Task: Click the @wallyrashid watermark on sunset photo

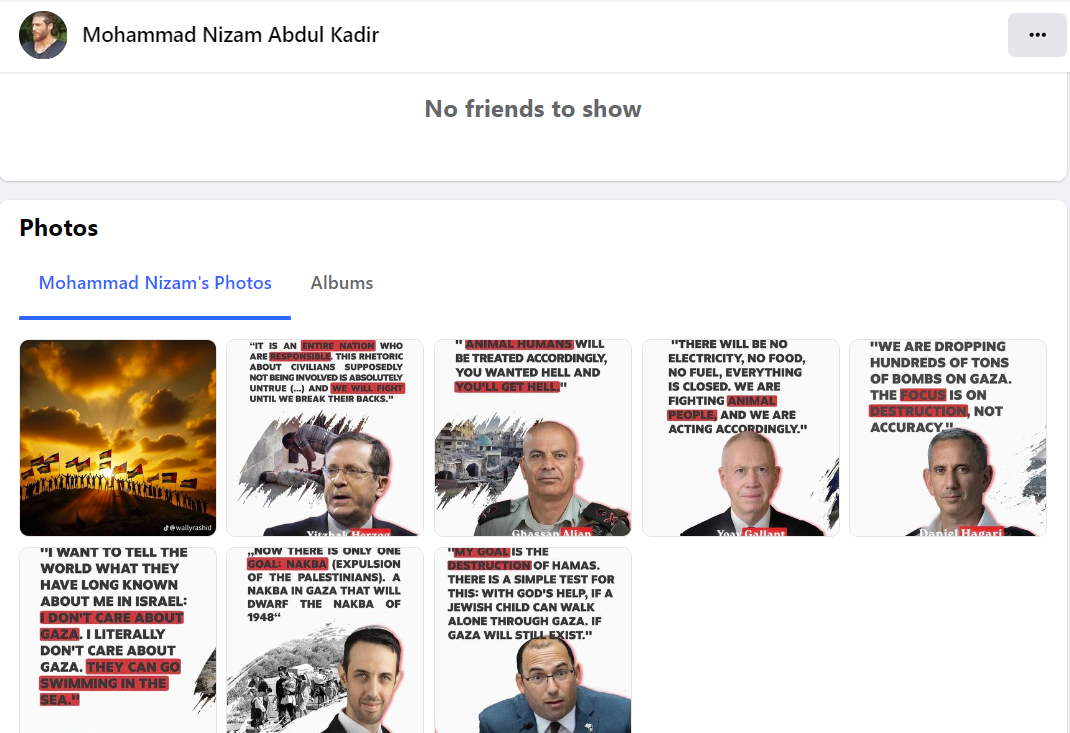Action: coord(188,526)
